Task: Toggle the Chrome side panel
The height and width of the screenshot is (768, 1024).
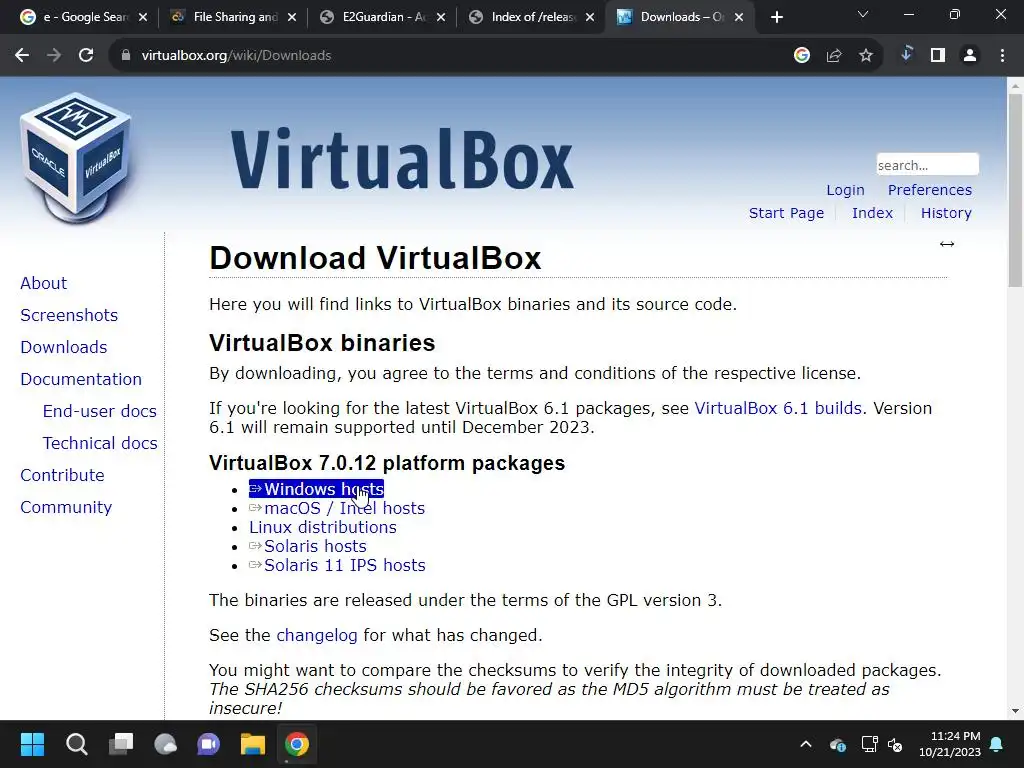Action: point(938,56)
